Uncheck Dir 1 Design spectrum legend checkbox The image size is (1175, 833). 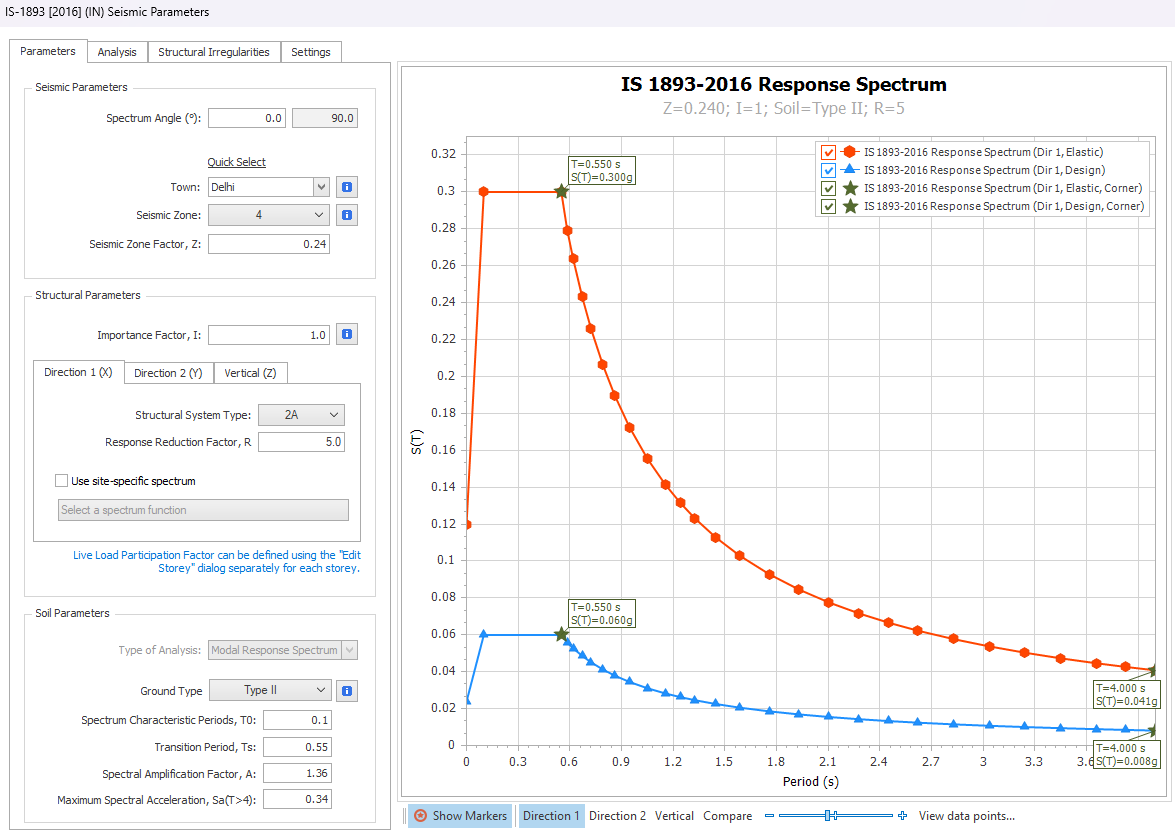coord(828,170)
